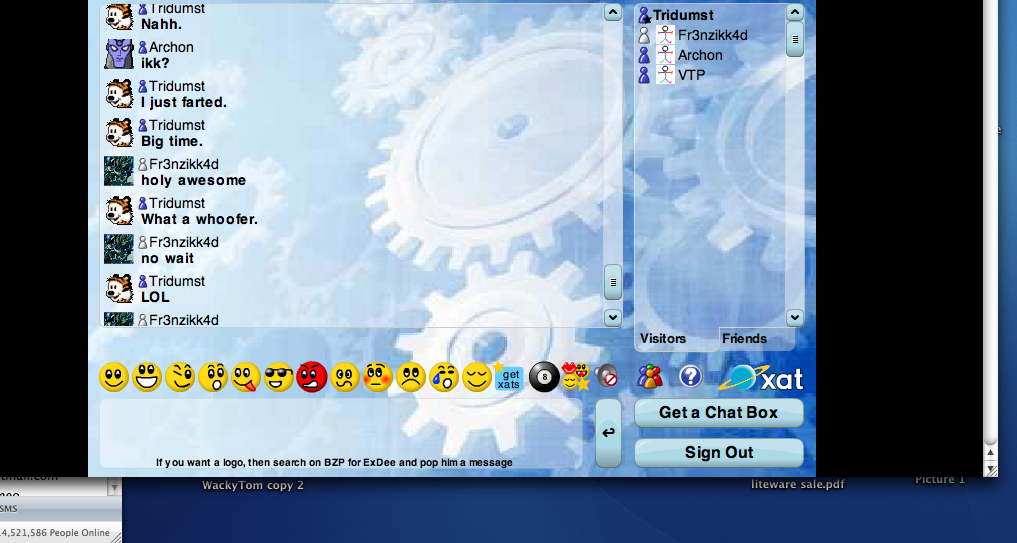Click Archon username above the ikk? message

click(x=171, y=47)
